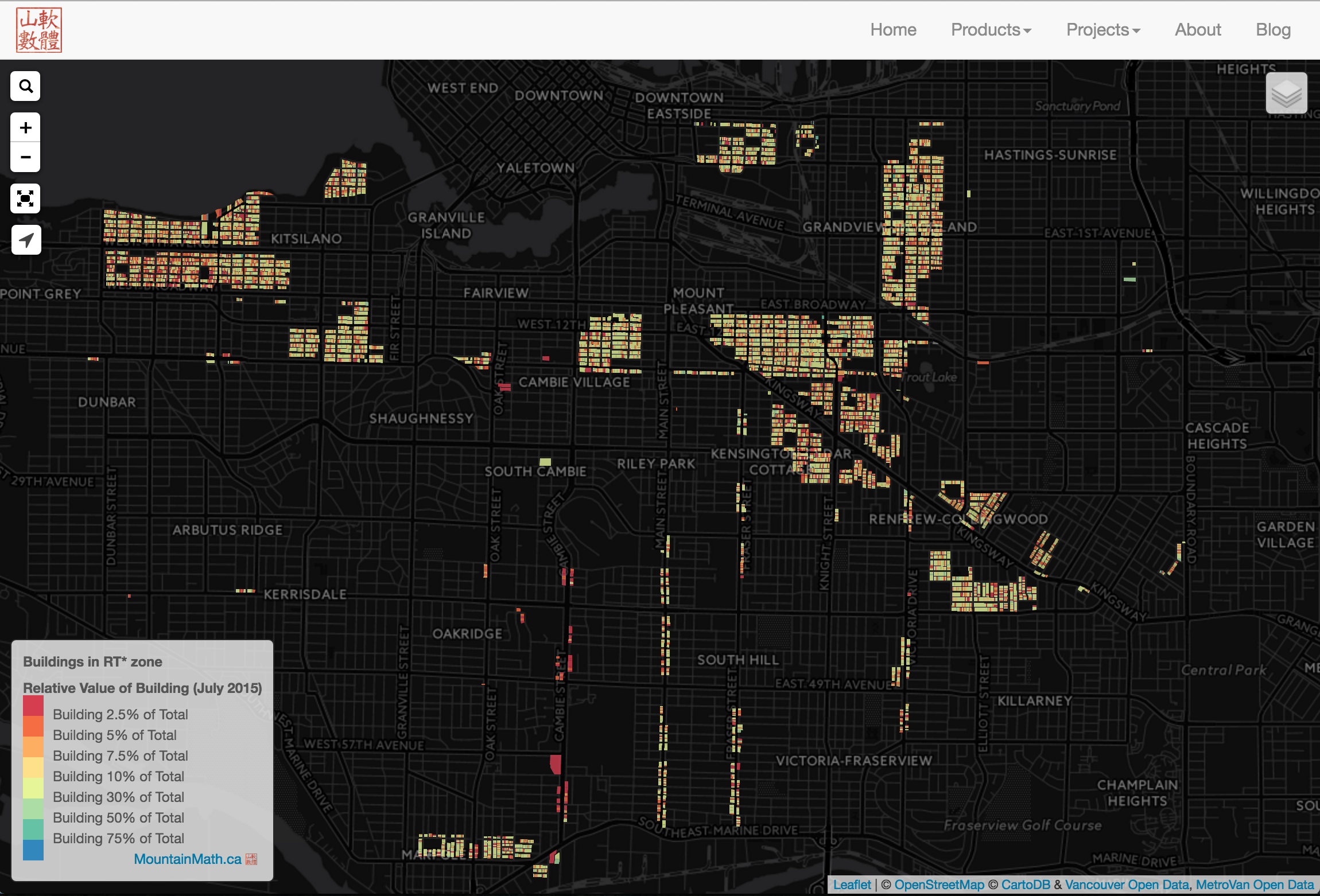
Task: Click the locate-me arrow icon
Action: tap(26, 240)
